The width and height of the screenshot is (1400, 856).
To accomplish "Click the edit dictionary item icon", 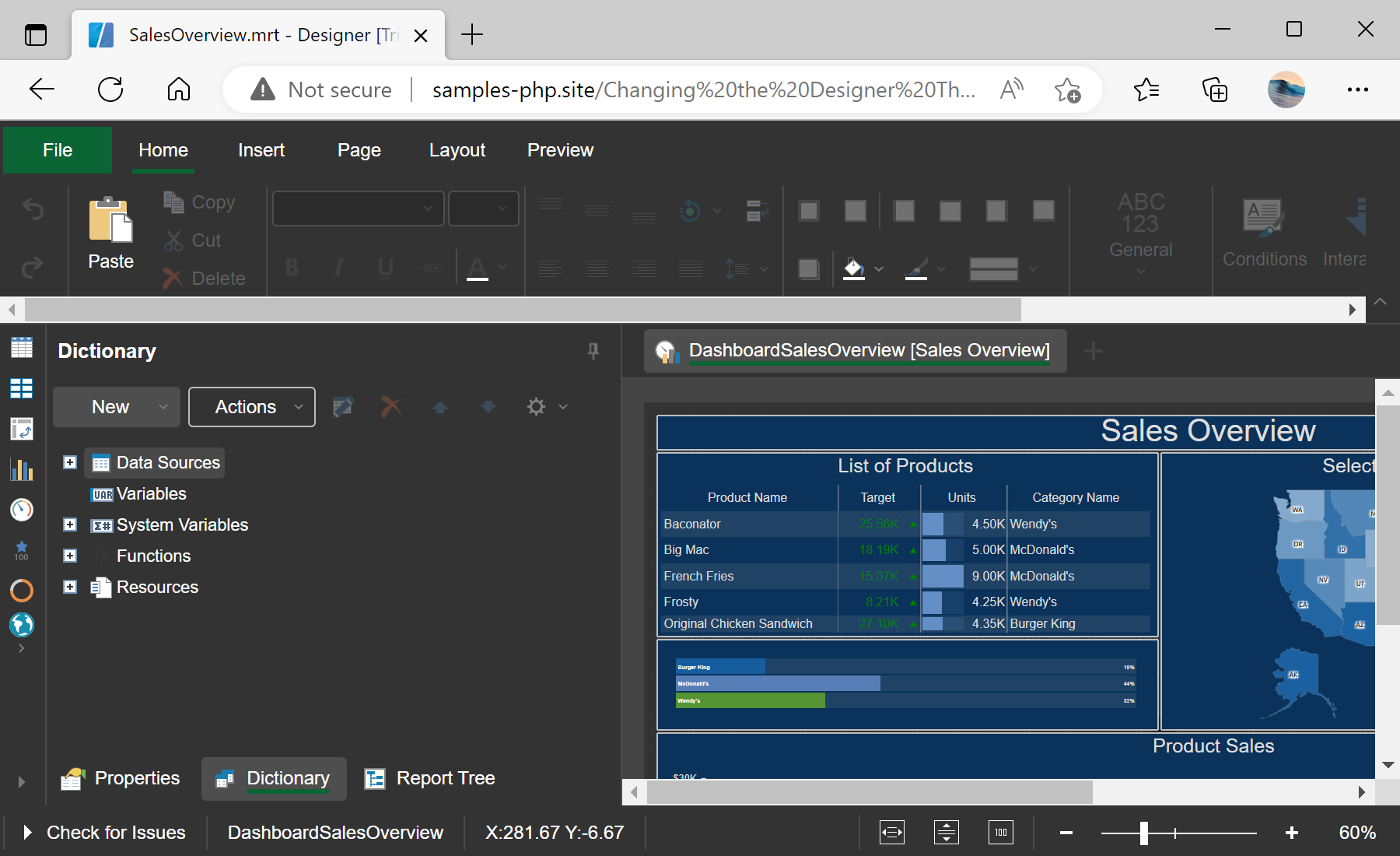I will point(343,407).
